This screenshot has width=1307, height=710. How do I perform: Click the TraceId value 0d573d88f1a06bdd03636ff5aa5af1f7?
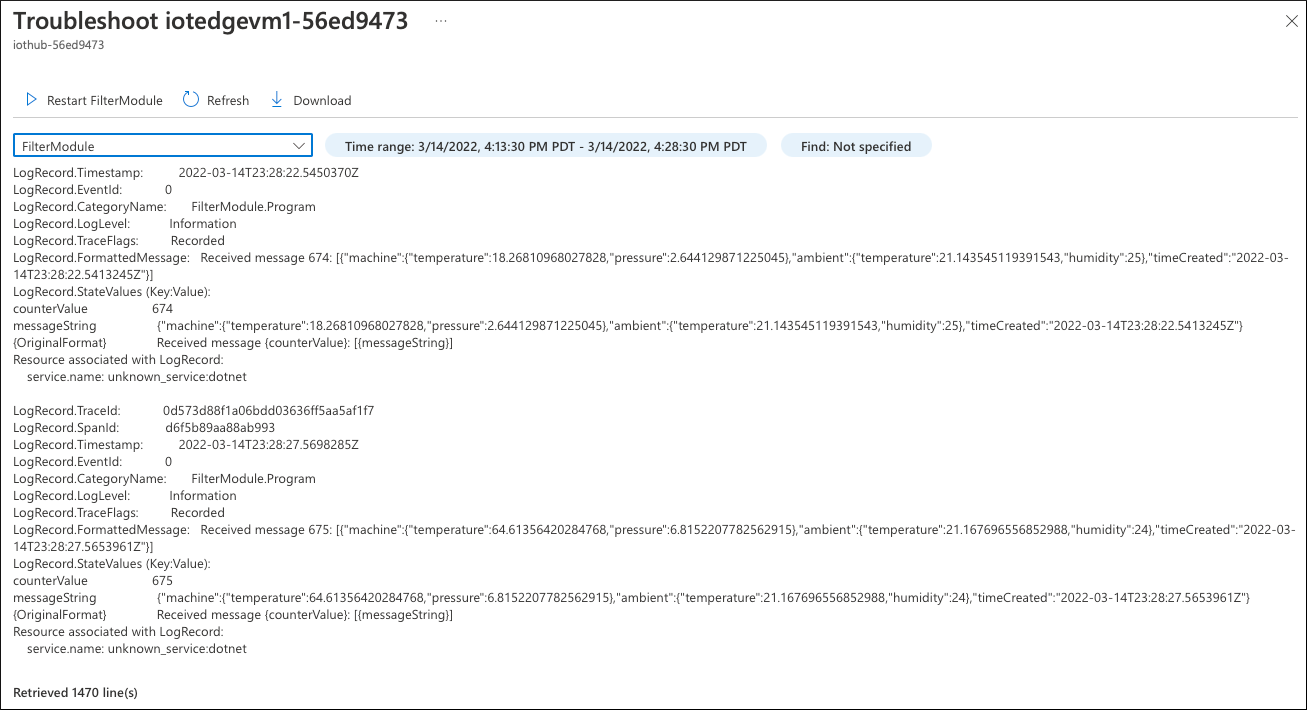click(268, 411)
